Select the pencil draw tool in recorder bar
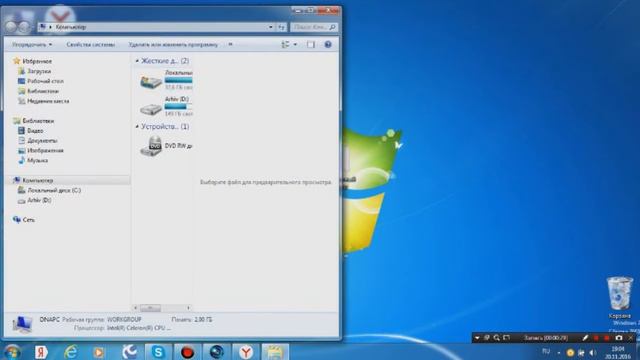This screenshot has width=640, height=360. pyautogui.click(x=585, y=338)
